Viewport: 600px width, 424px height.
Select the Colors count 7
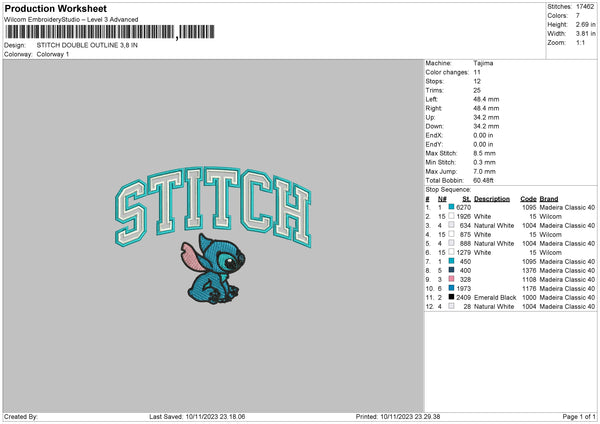(x=578, y=16)
